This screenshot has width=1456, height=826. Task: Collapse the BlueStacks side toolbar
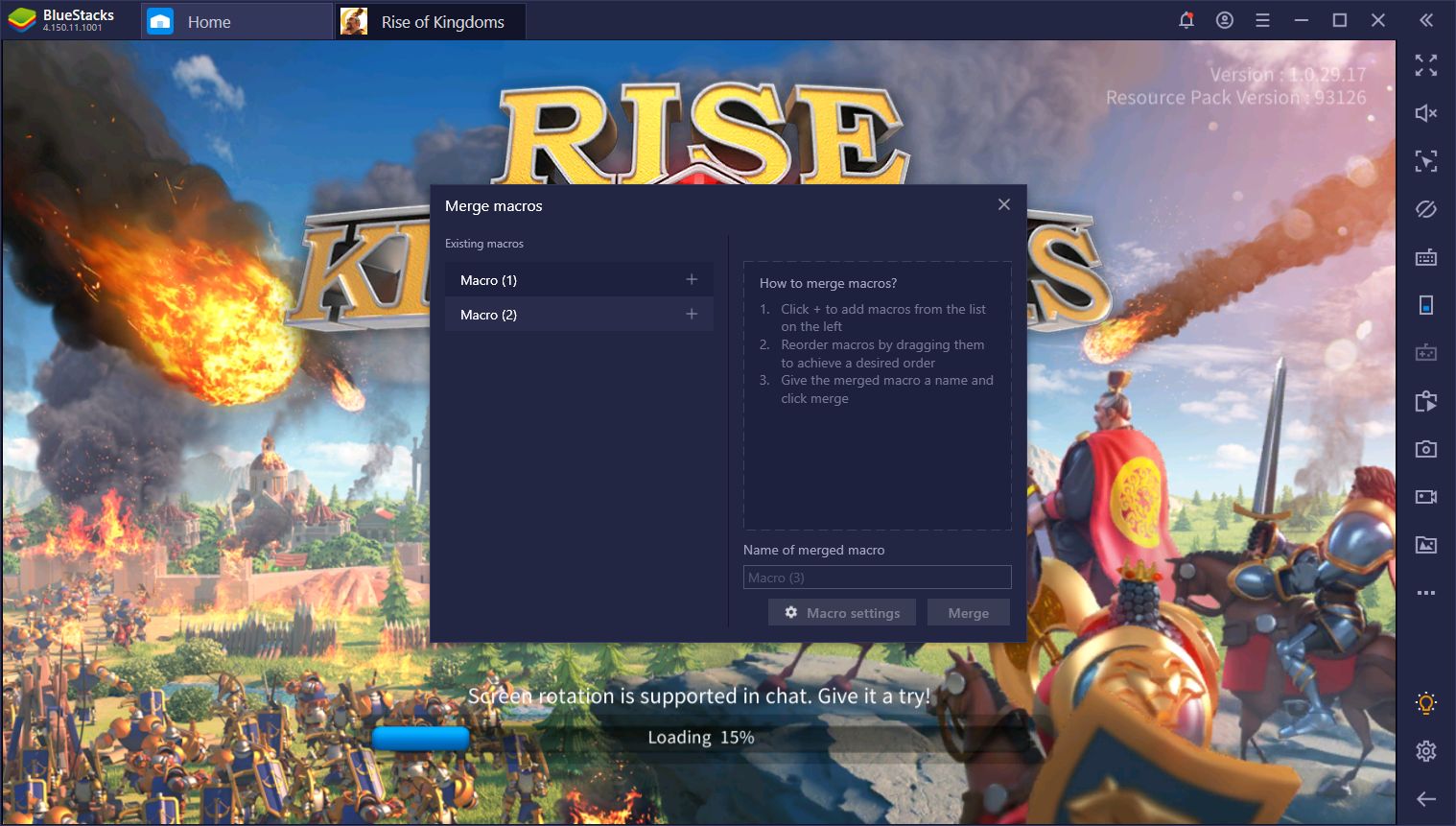1426,20
